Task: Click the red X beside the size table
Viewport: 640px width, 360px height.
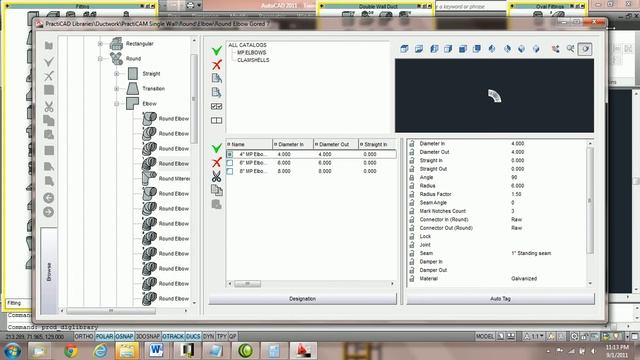Action: [x=217, y=162]
